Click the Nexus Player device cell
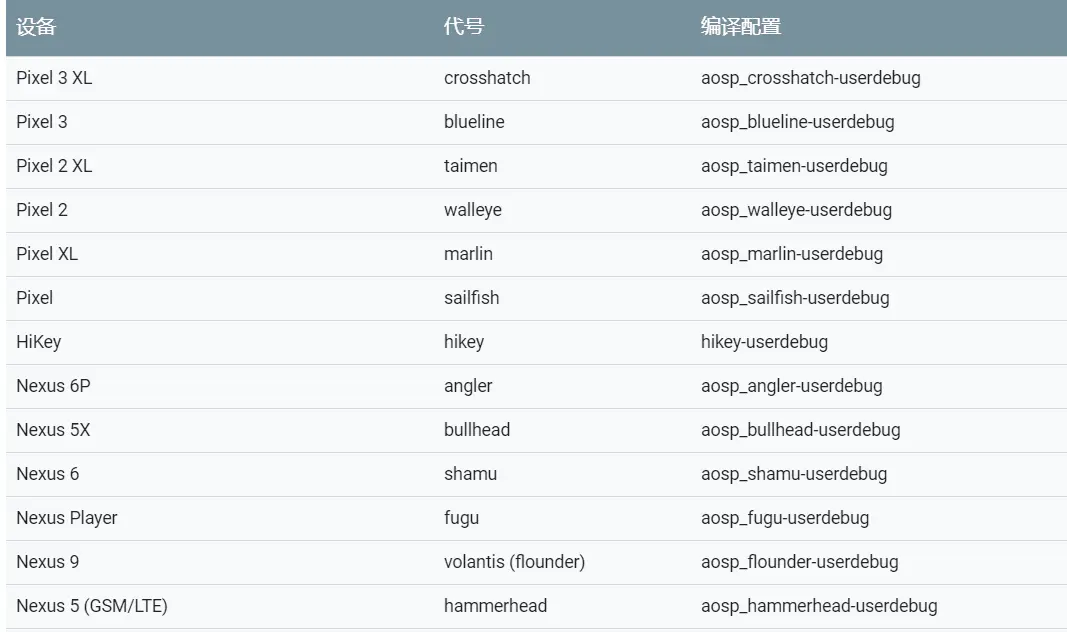The image size is (1067, 632). [x=67, y=518]
